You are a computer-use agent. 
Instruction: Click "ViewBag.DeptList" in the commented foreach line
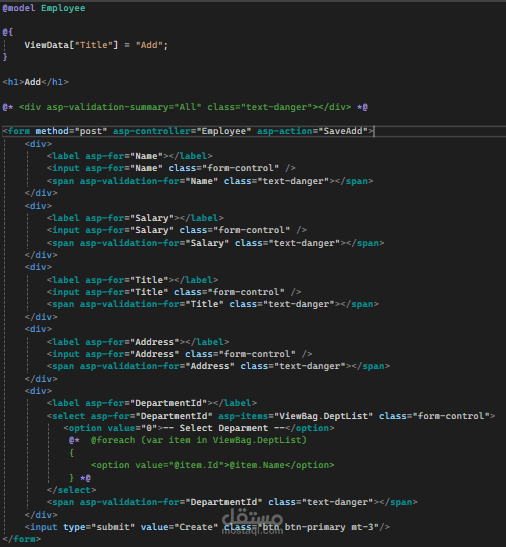(x=257, y=440)
